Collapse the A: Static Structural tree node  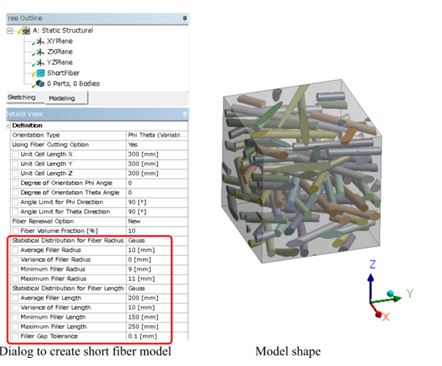[x=10, y=31]
